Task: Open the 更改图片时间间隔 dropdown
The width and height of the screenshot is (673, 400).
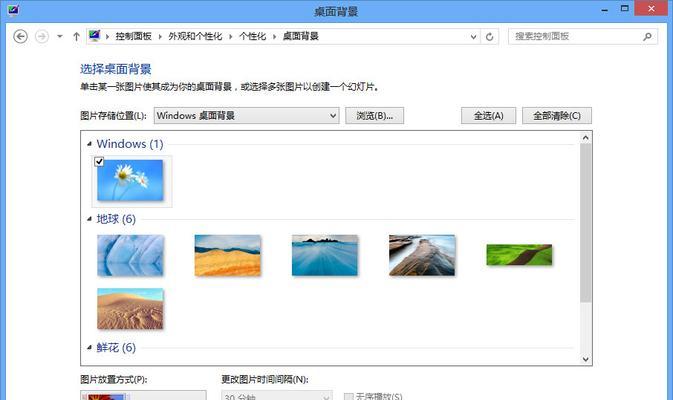Action: point(277,395)
